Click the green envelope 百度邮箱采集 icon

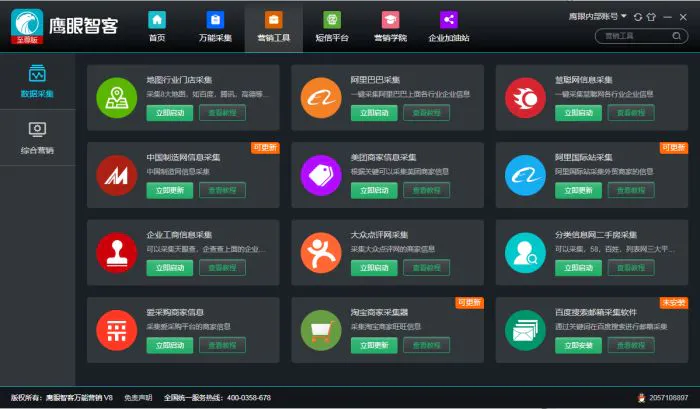pyautogui.click(x=525, y=330)
